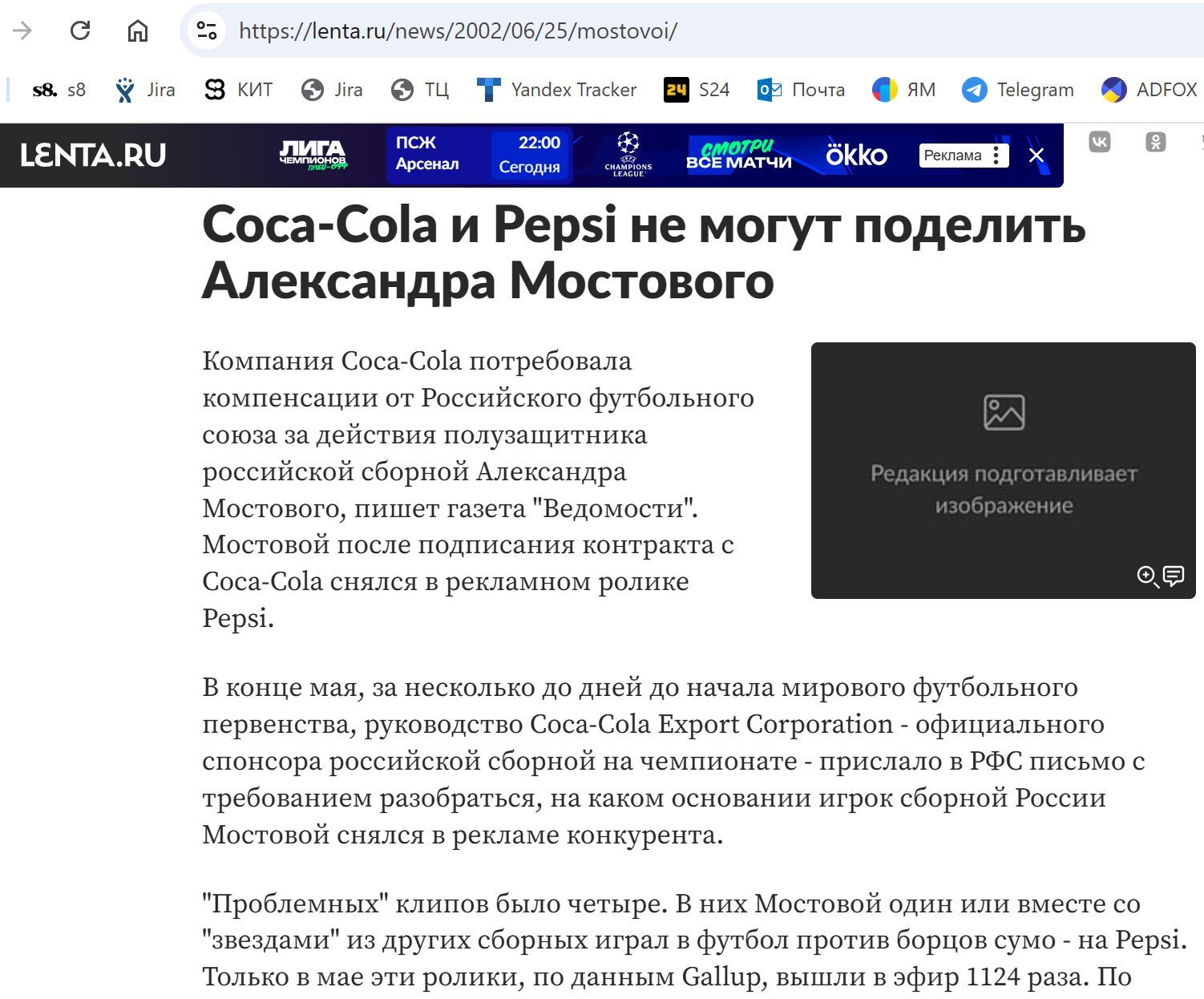The height and width of the screenshot is (999, 1204).
Task: Open the КИТ bookmark
Action: click(238, 90)
